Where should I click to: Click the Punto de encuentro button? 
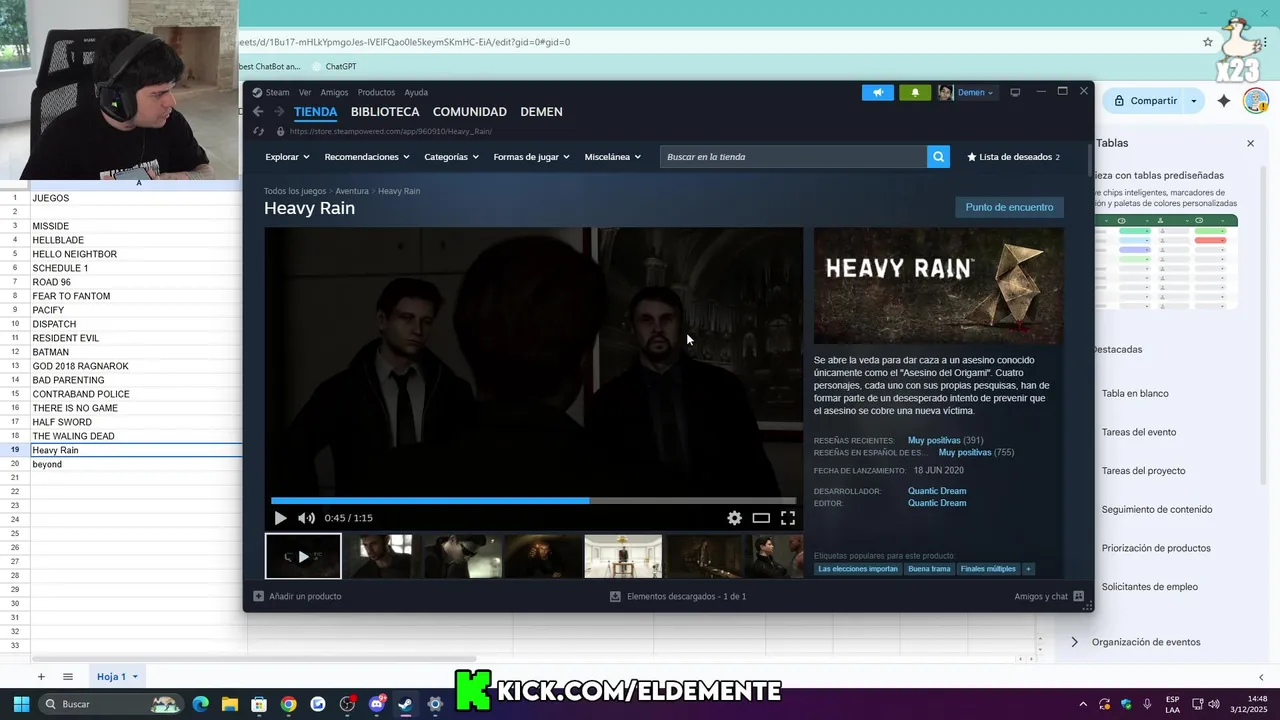1009,207
